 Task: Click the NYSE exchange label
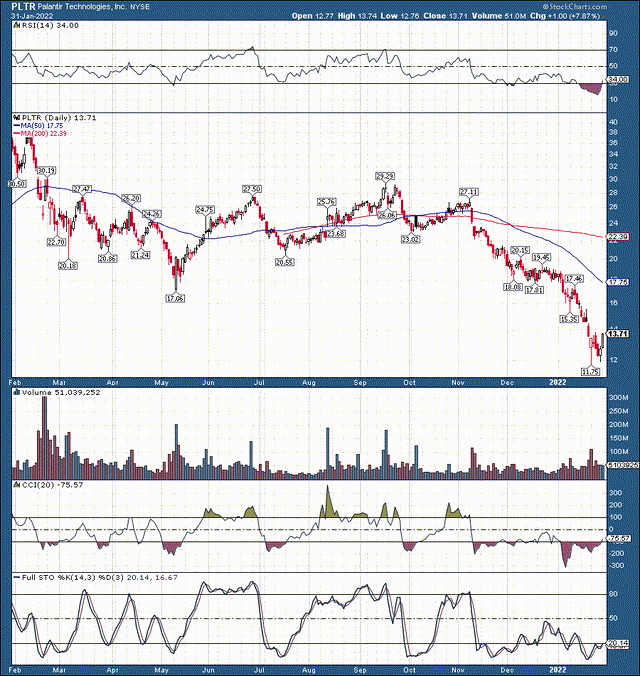140,7
